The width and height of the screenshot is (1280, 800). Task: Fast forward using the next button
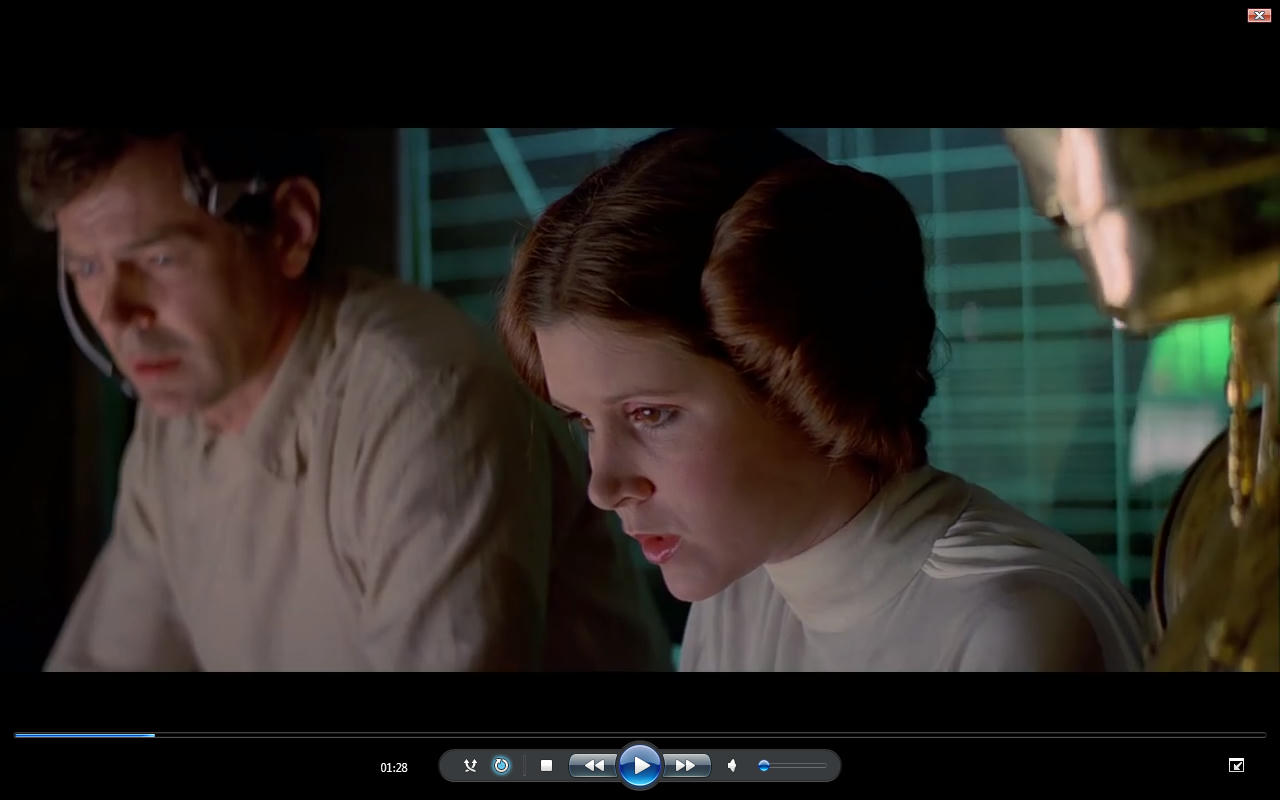687,766
